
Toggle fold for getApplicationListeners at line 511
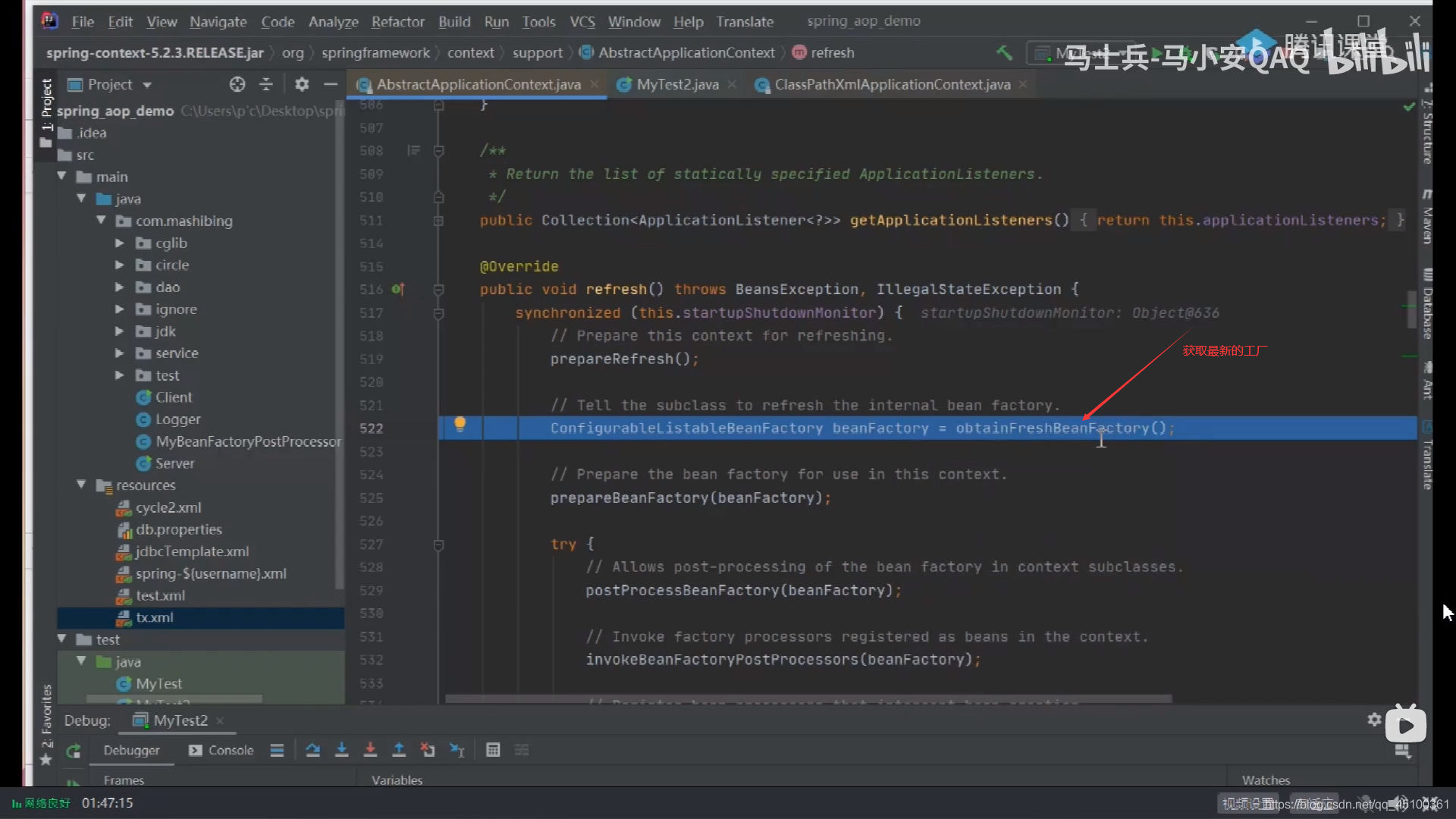click(438, 221)
